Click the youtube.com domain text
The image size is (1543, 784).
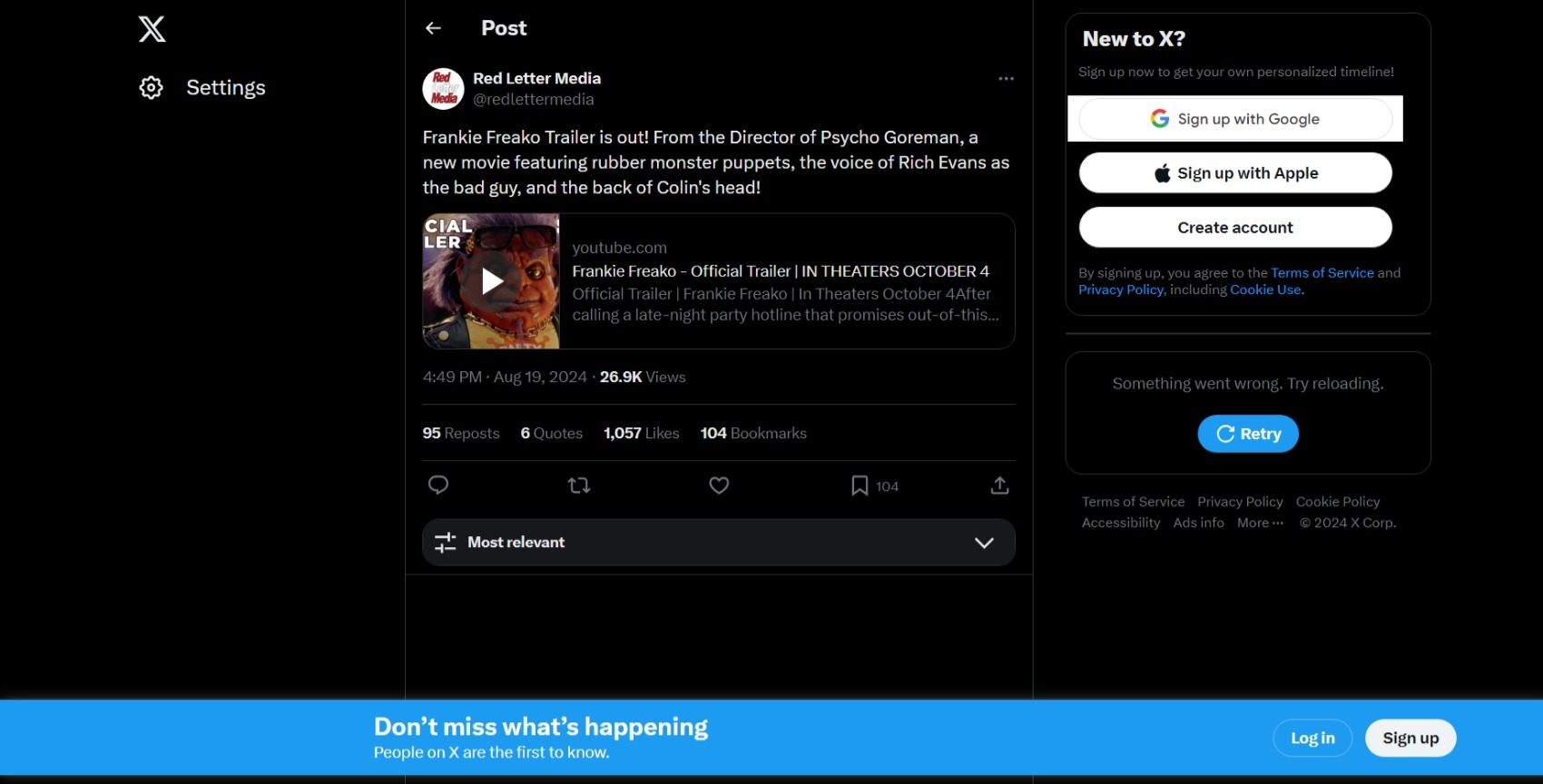click(x=619, y=248)
